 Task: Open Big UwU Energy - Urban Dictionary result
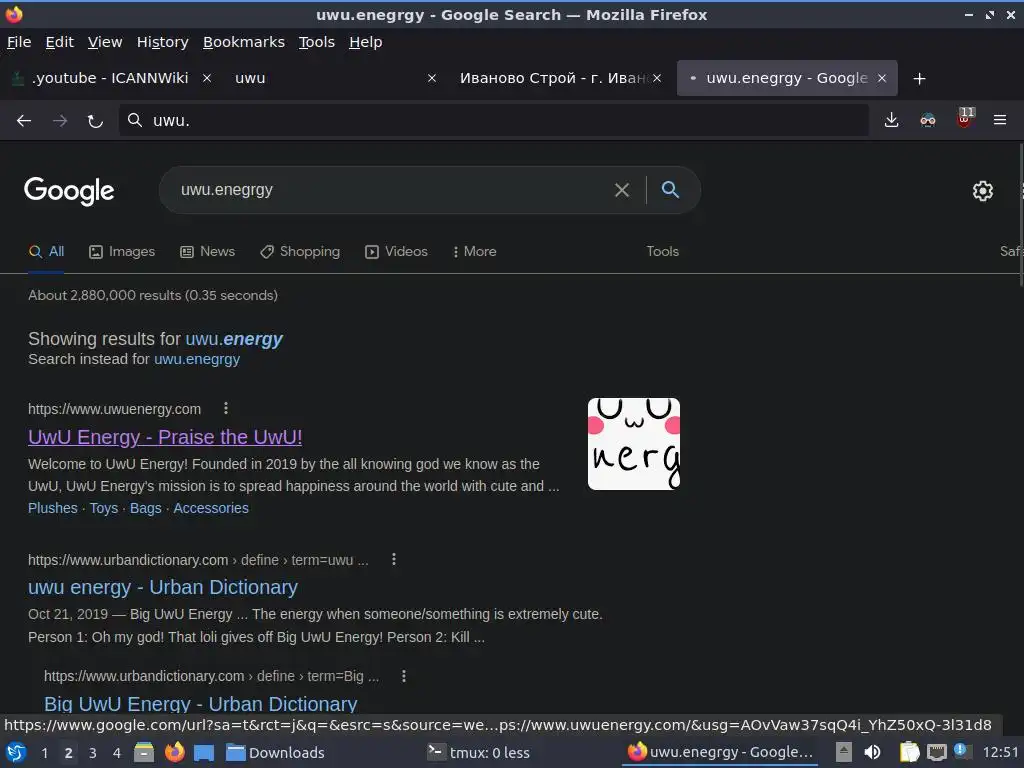click(200, 704)
